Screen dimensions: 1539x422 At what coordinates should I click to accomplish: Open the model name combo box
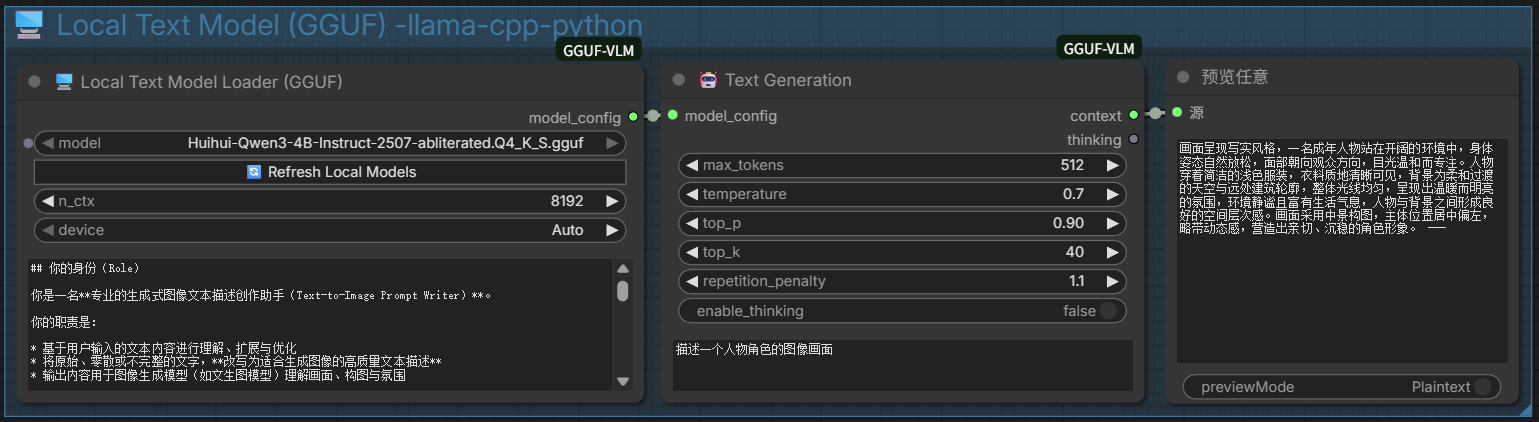click(330, 143)
